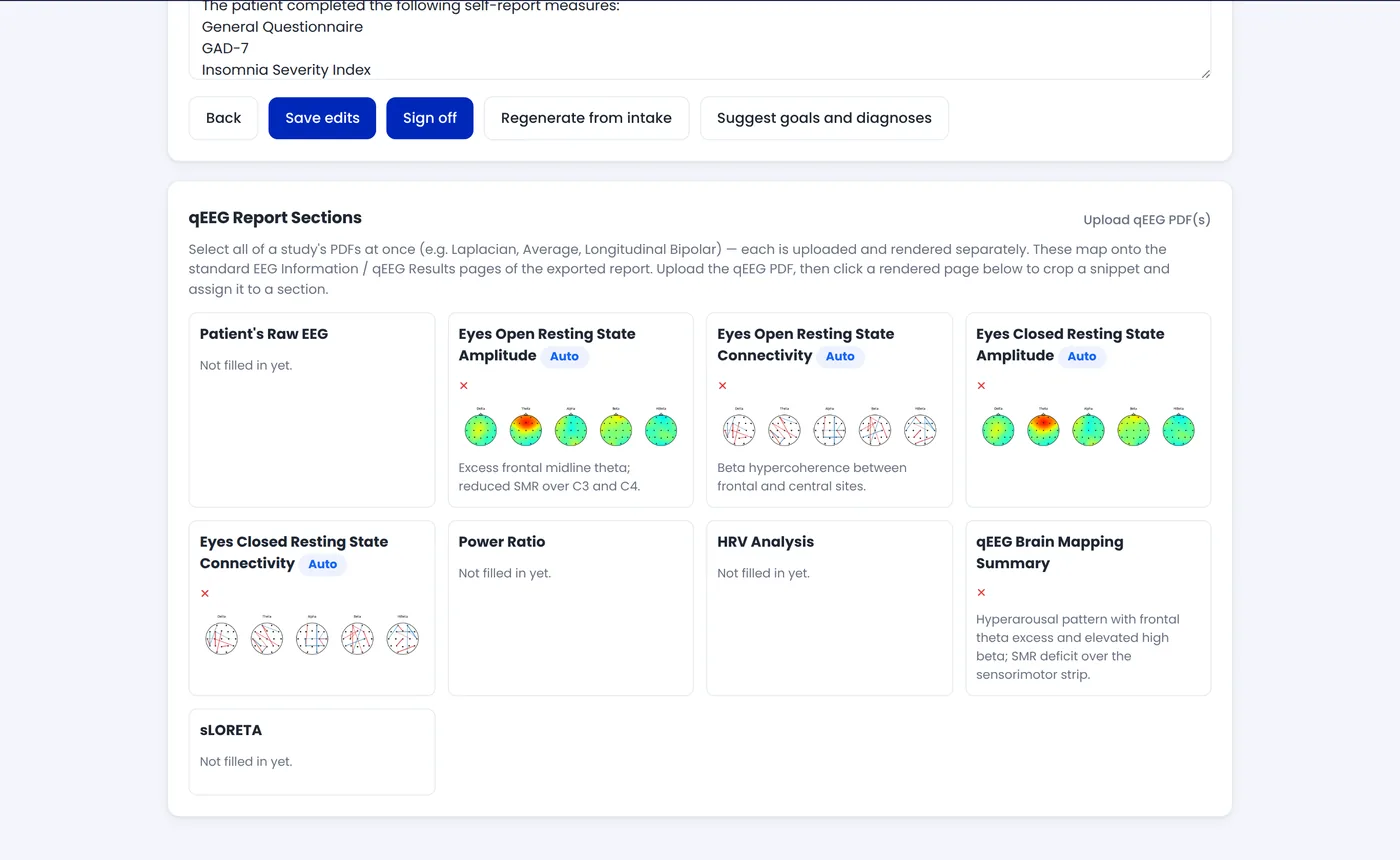
Task: Remove the Eyes Open Connectivity snippet with the red X
Action: pos(722,386)
